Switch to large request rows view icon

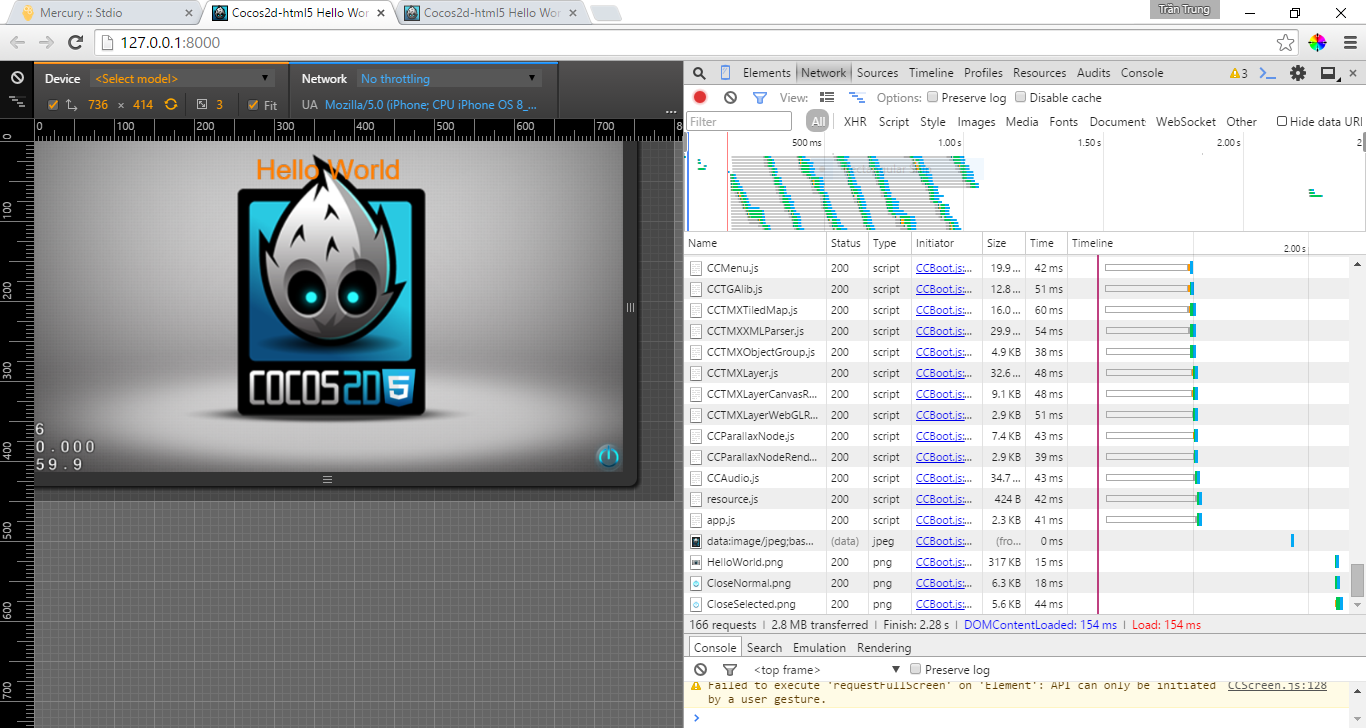point(827,97)
